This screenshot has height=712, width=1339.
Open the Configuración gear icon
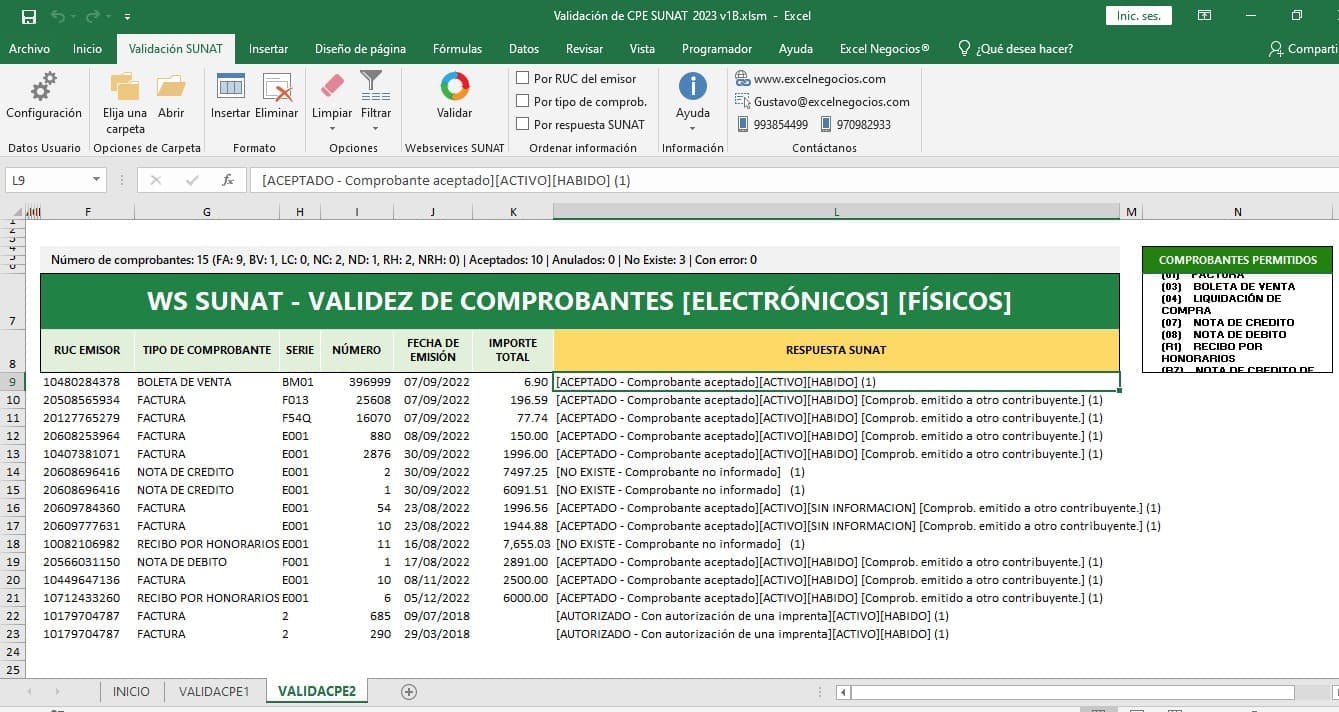[43, 89]
